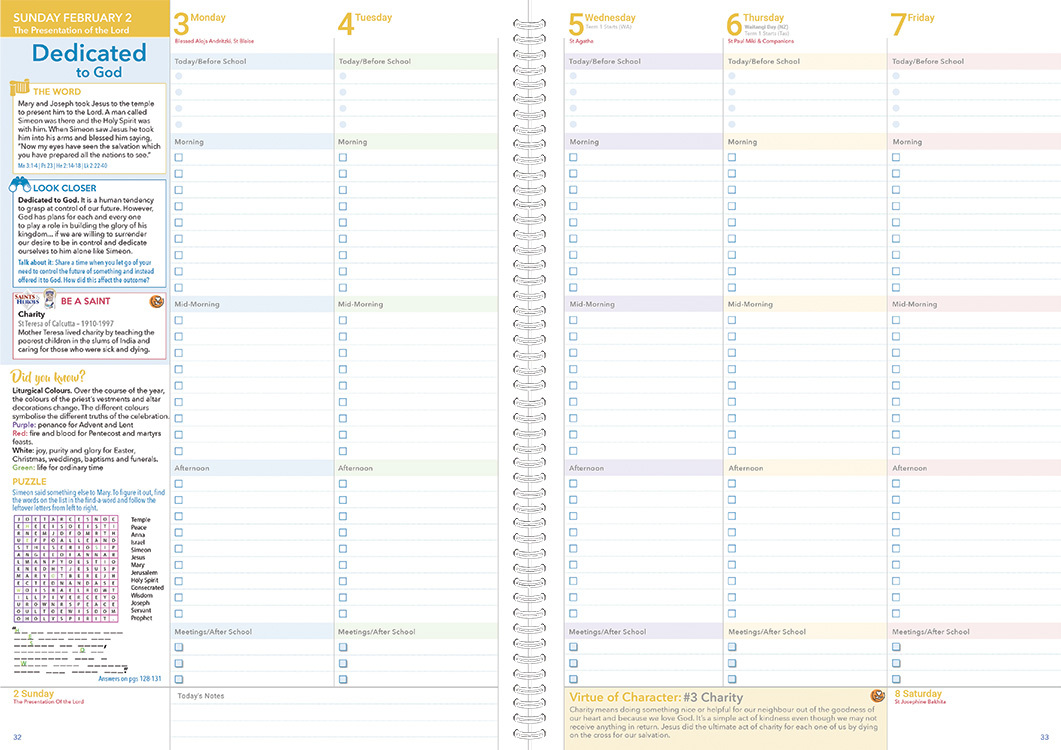Click page number 33
Screen dimensions: 1061x750
[x=1044, y=737]
